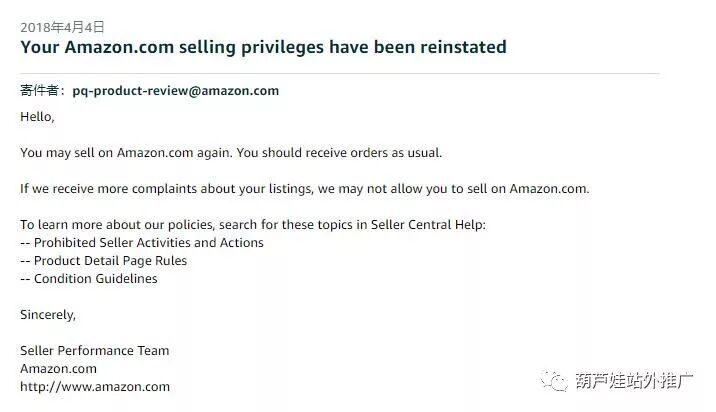Click the "Amazon.com" signature line above the URL
Image resolution: width=716 pixels, height=412 pixels.
click(x=59, y=369)
